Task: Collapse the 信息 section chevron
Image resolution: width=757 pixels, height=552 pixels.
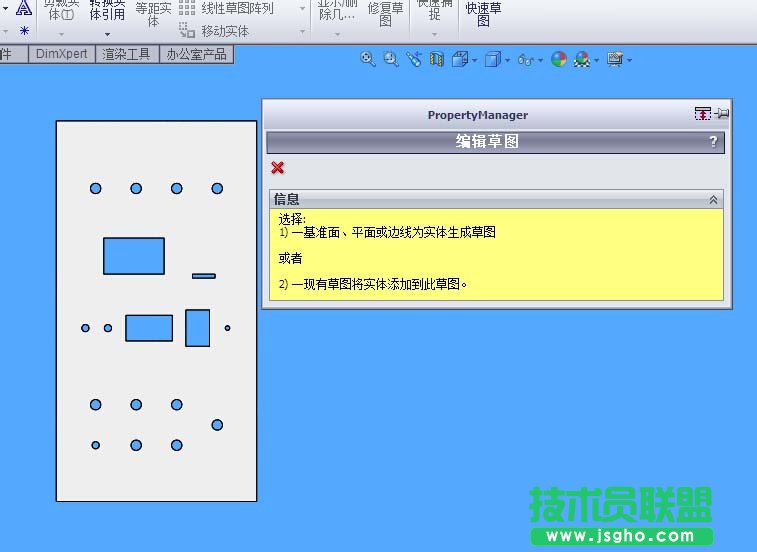Action: [713, 199]
